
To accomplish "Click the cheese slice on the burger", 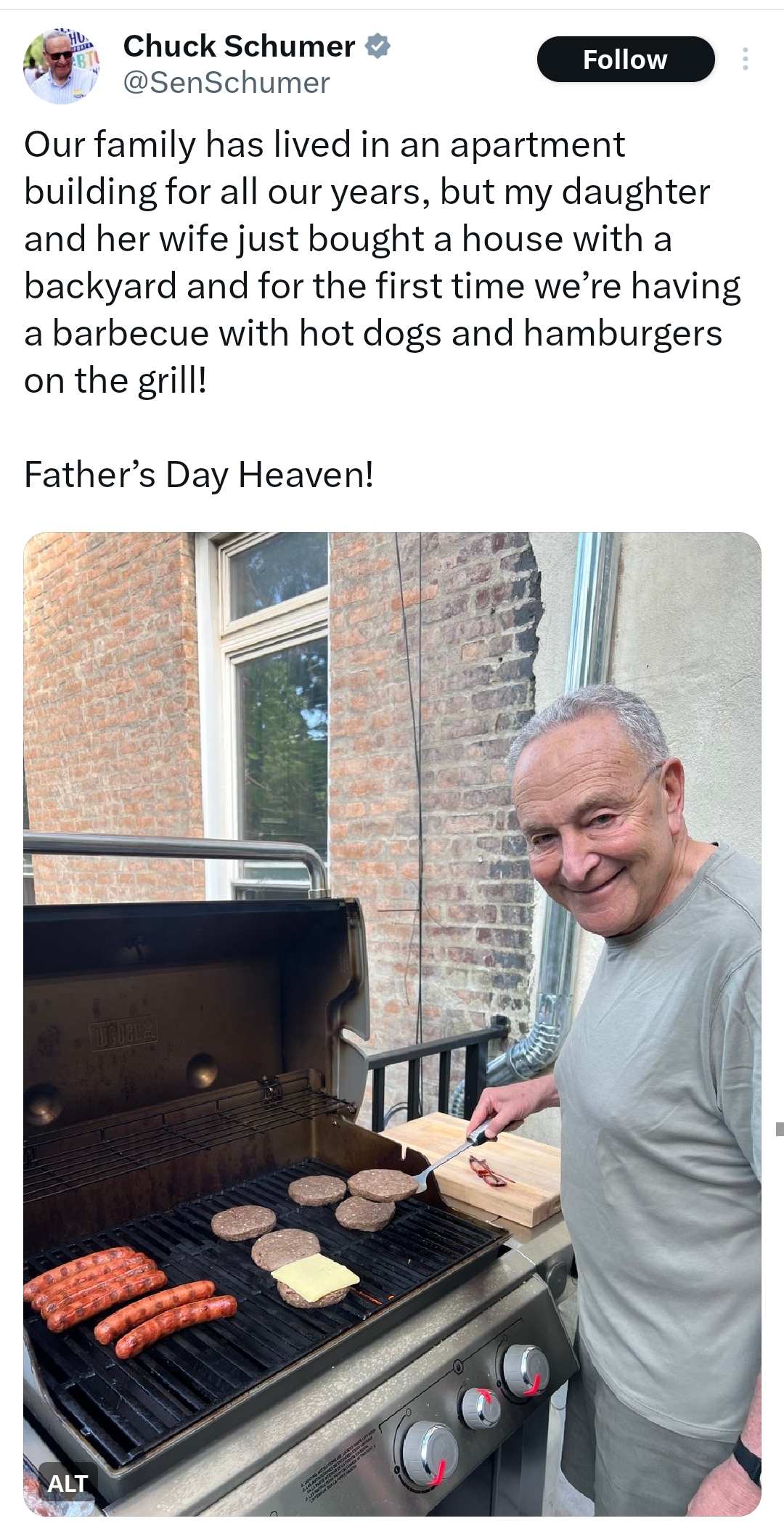I will click(x=315, y=1274).
